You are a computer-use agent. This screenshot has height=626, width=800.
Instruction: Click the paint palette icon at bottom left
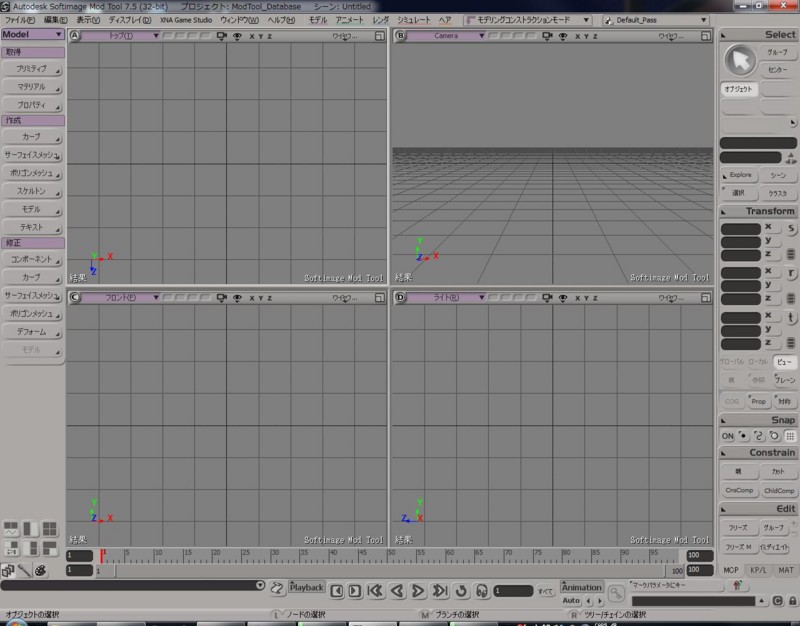[40, 570]
